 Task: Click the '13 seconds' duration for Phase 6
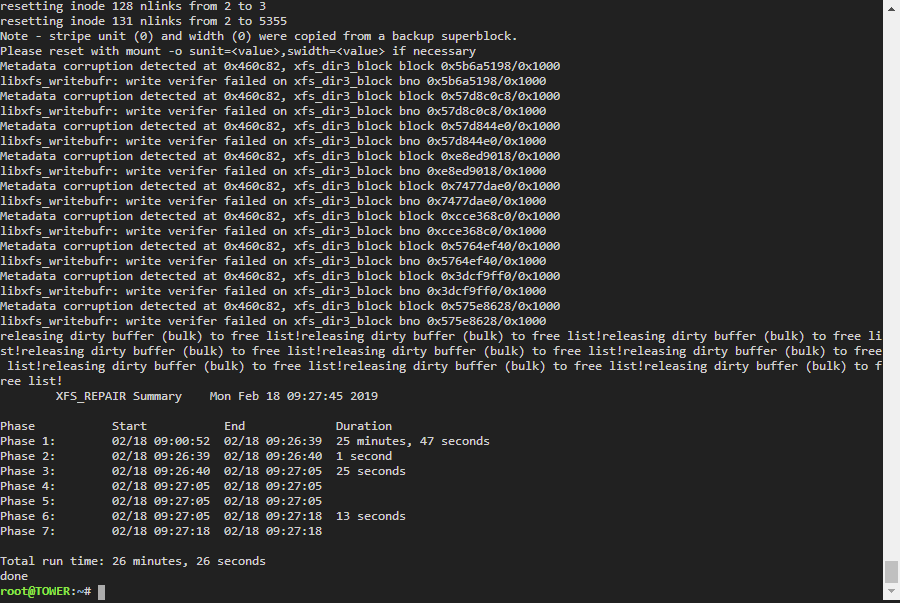pos(371,516)
